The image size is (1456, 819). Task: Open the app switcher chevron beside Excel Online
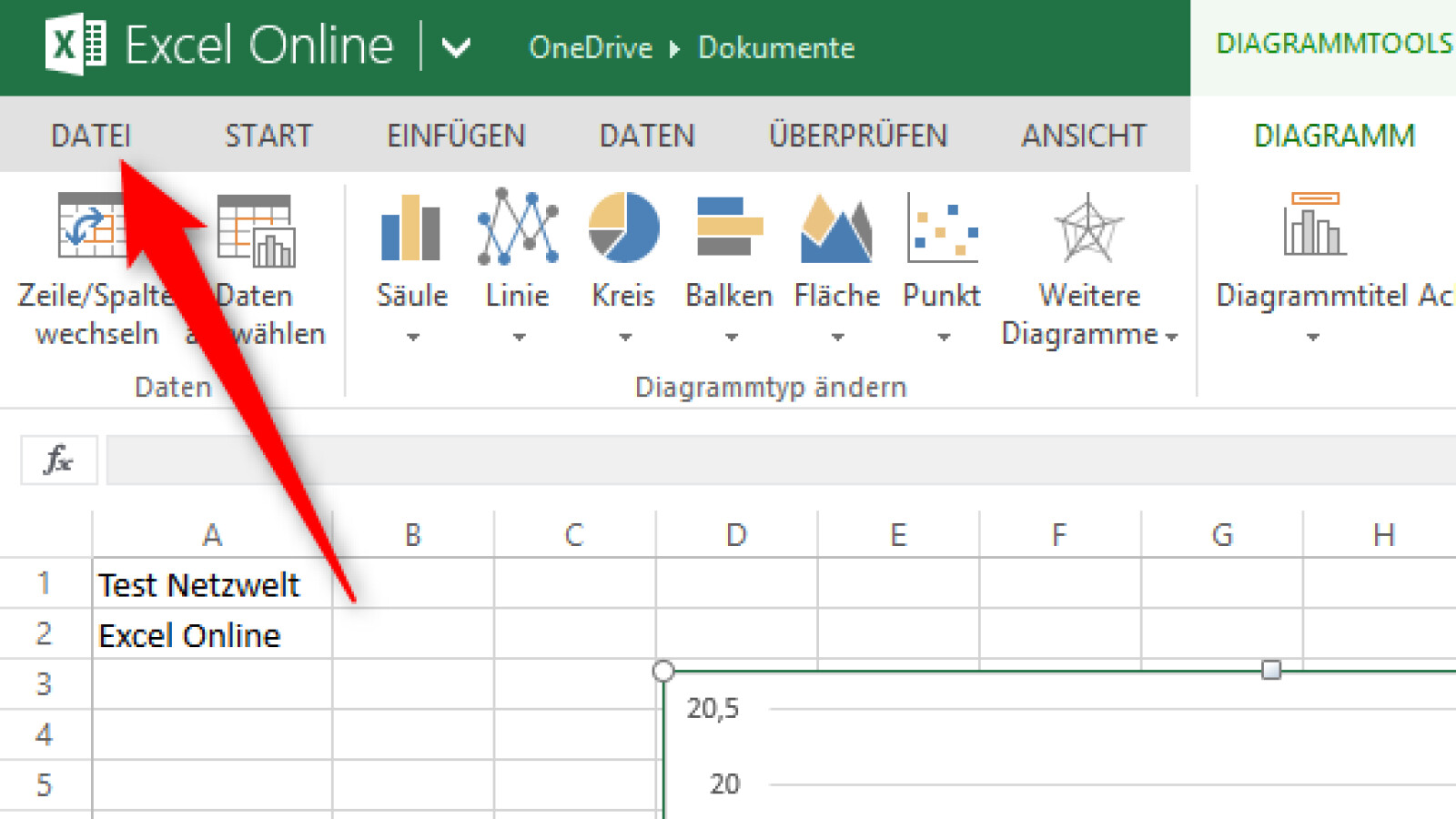[x=456, y=46]
